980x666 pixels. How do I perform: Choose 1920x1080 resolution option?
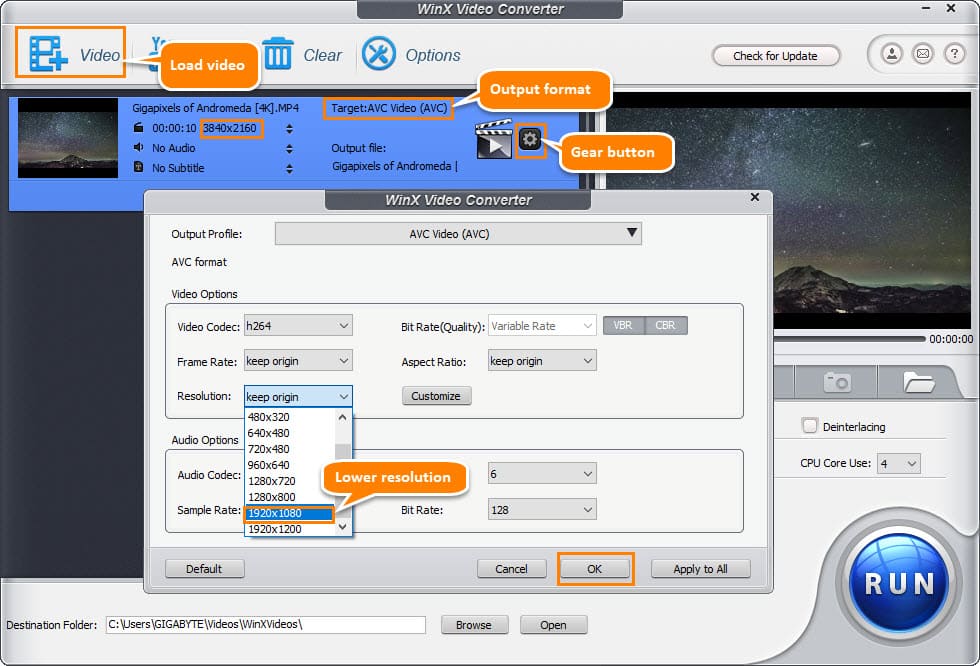[290, 513]
